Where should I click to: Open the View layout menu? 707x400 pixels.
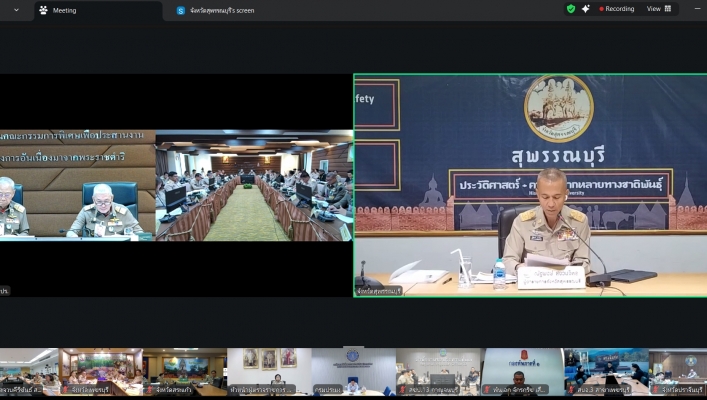[x=659, y=9]
